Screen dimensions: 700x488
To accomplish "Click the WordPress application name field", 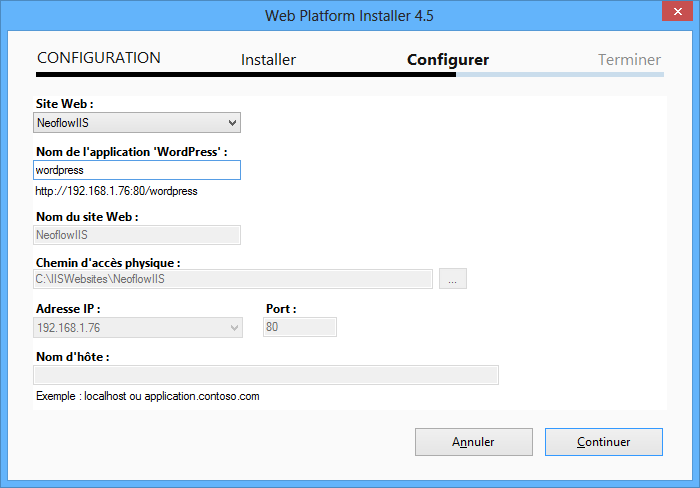I will tap(137, 171).
